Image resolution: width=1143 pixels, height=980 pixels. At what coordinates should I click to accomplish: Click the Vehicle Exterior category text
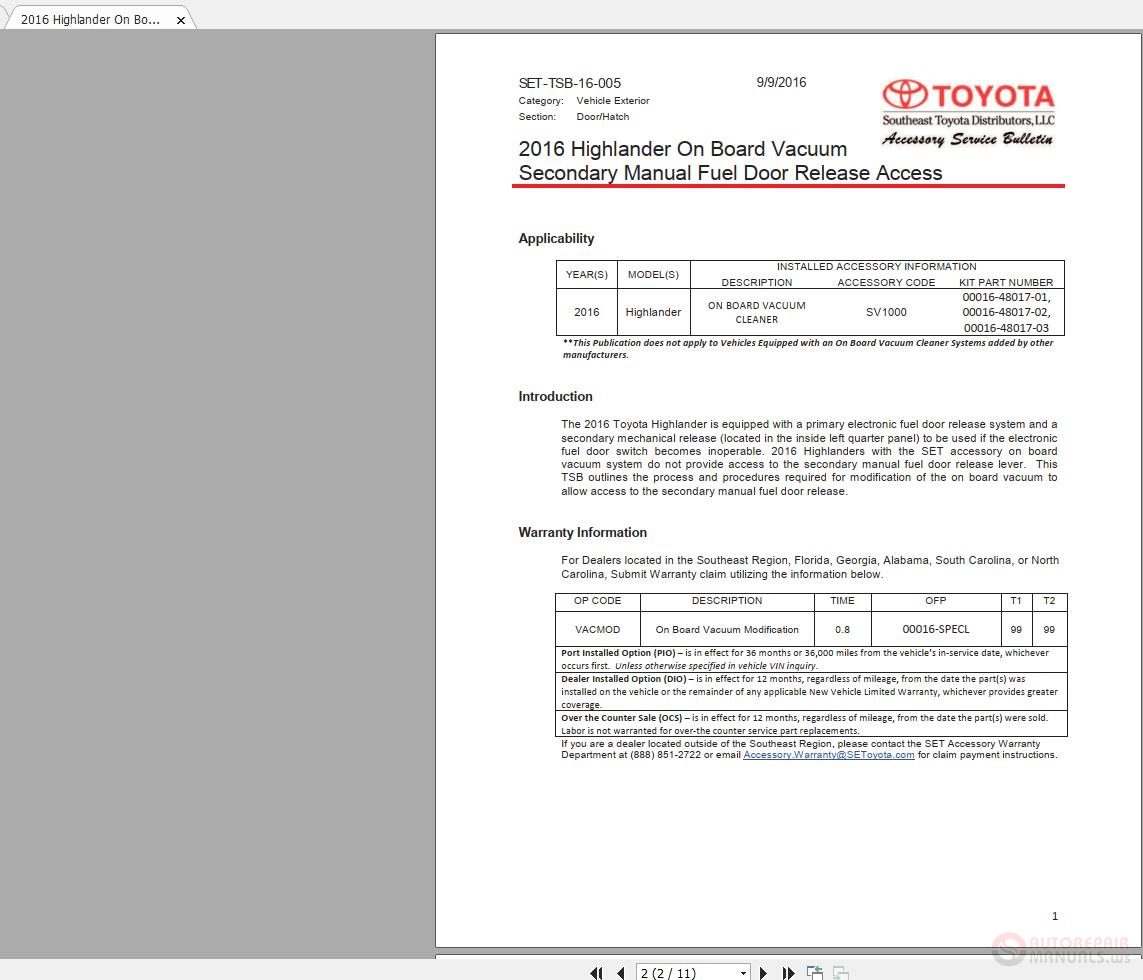pos(612,101)
